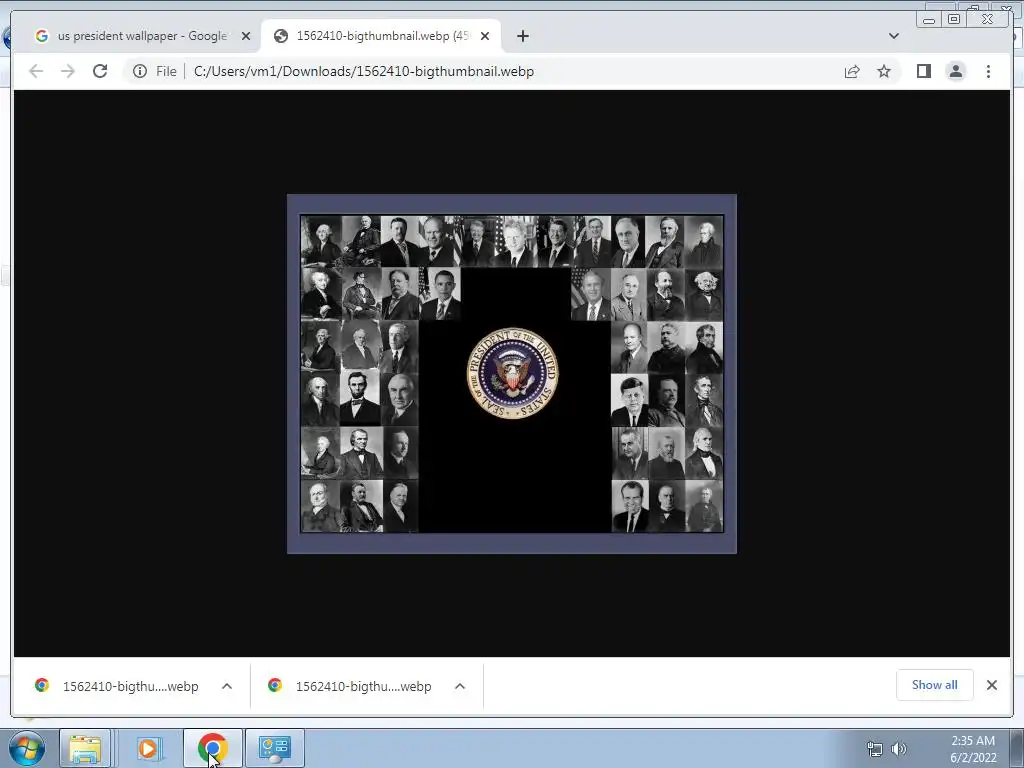The width and height of the screenshot is (1024, 768).
Task: Close the 'us president wallpaper' tab
Action: (246, 36)
